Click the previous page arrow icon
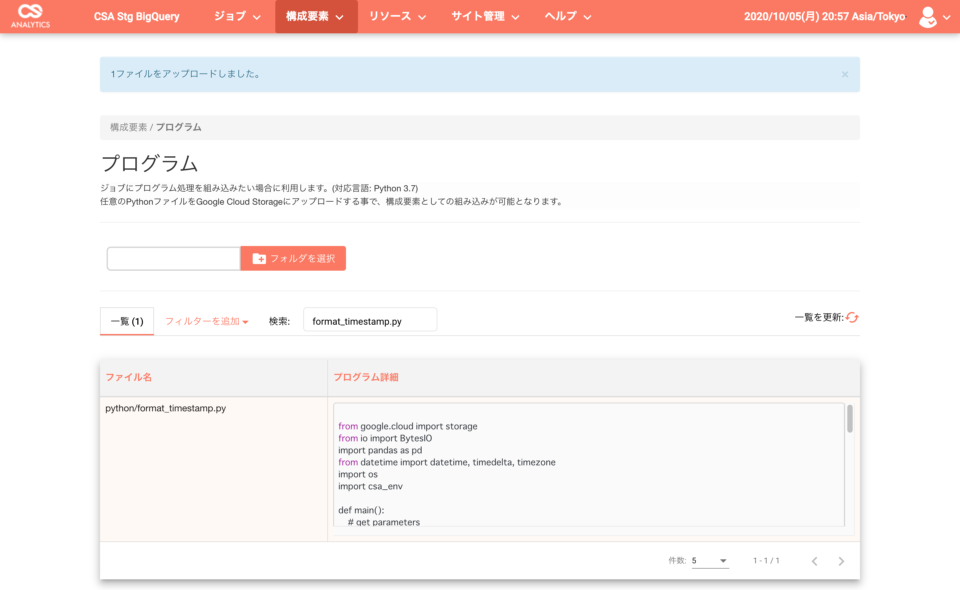960x590 pixels. [x=815, y=560]
